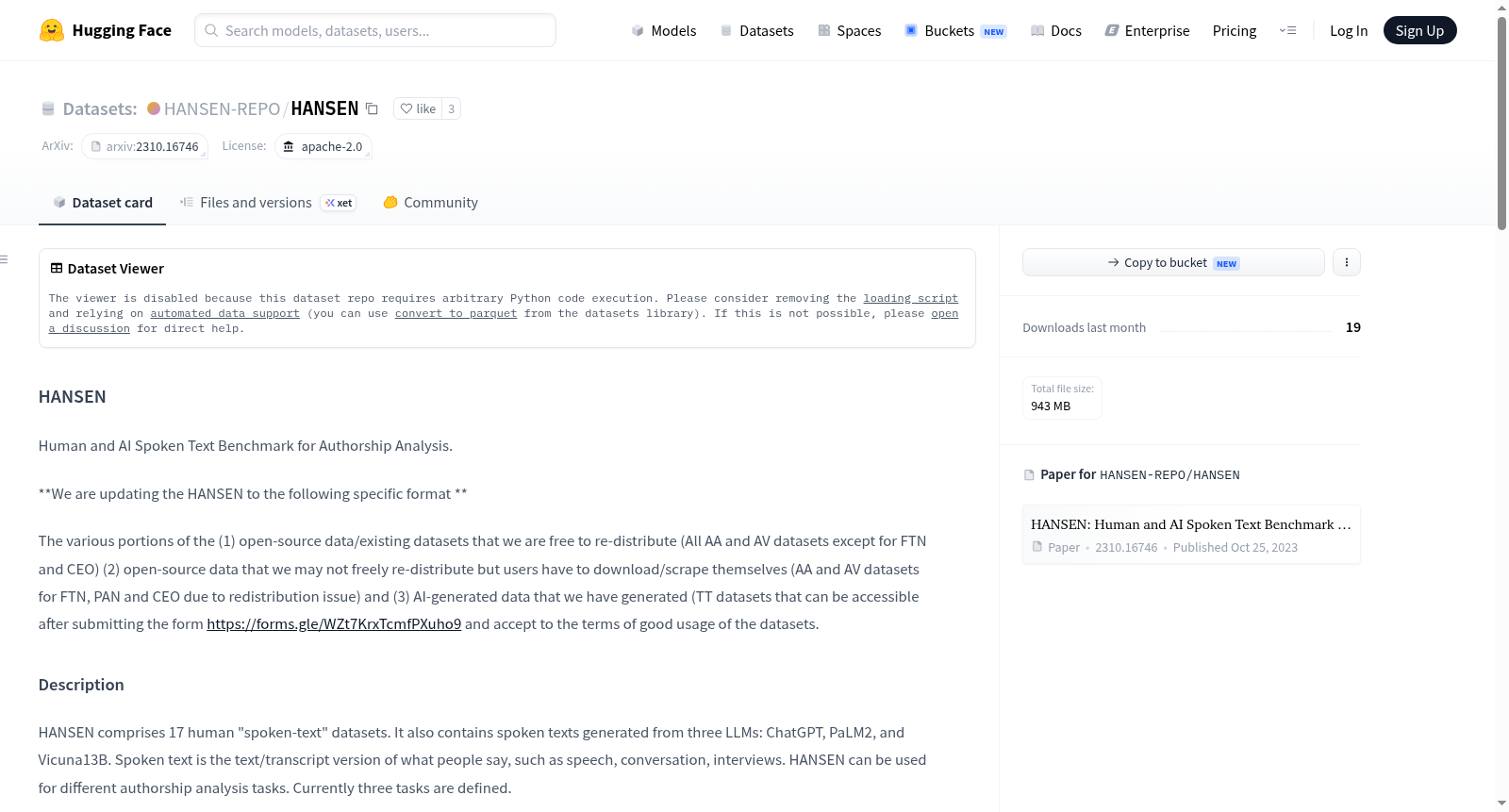
Task: Click the HANSEN heading in dataset card
Action: click(x=73, y=397)
